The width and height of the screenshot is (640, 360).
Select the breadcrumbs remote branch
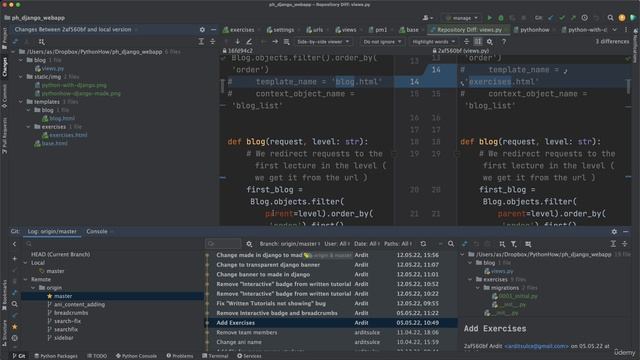[71, 313]
